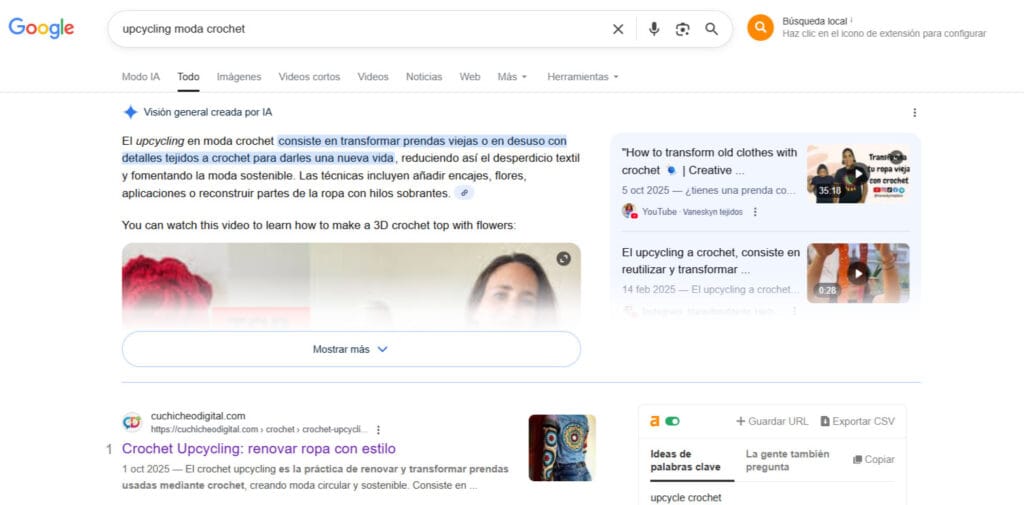Image resolution: width=1024 pixels, height=505 pixels.
Task: Start voice search with microphone icon
Action: (654, 29)
